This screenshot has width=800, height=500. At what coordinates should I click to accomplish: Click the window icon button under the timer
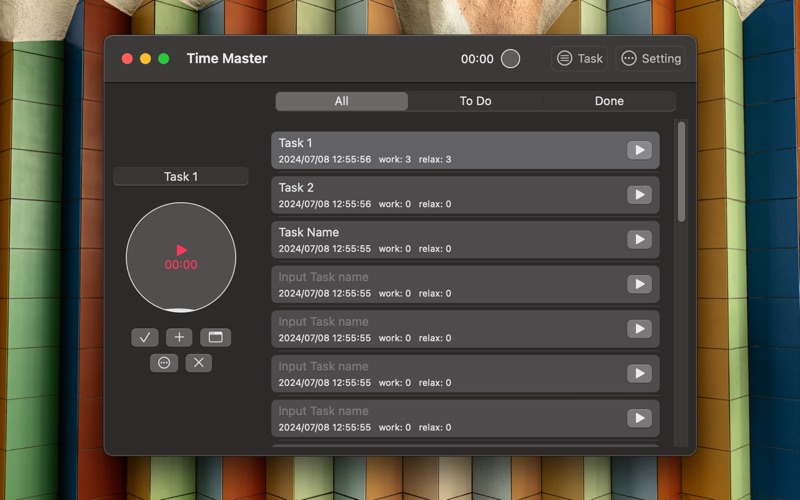tap(215, 337)
